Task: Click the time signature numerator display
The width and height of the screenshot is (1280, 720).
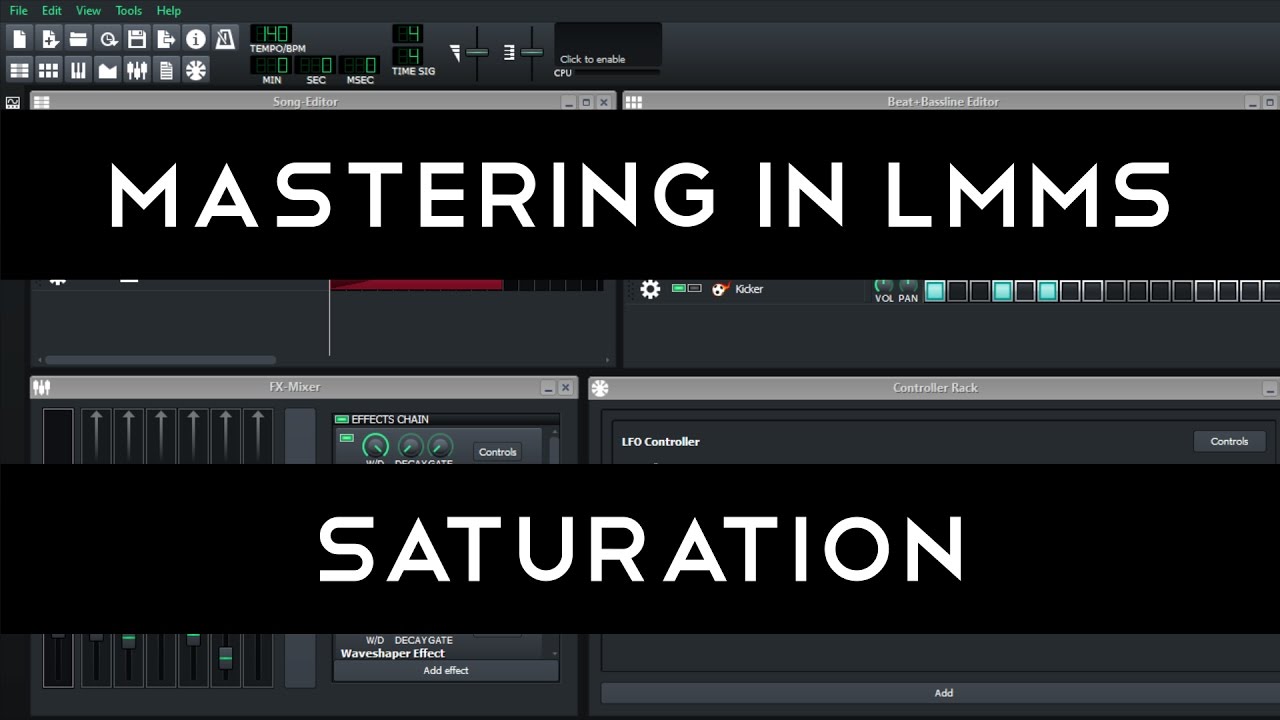Action: [407, 33]
